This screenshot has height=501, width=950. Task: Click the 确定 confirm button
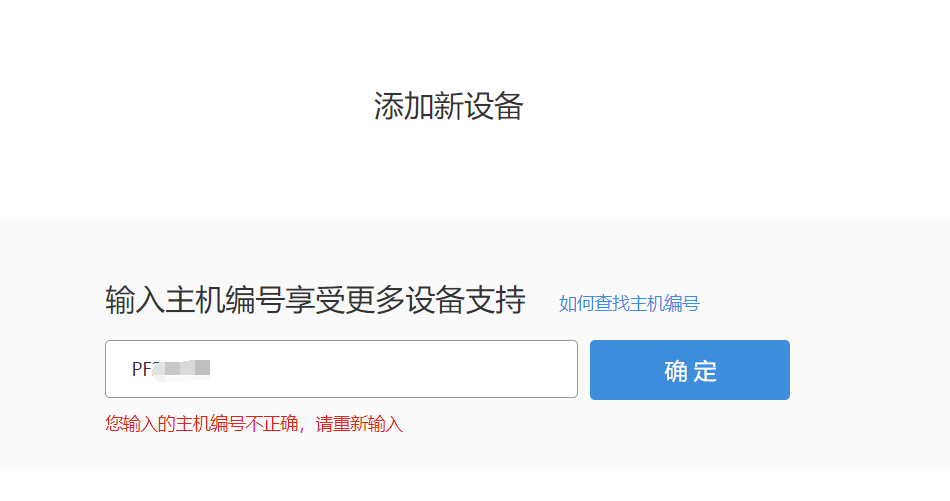point(689,370)
